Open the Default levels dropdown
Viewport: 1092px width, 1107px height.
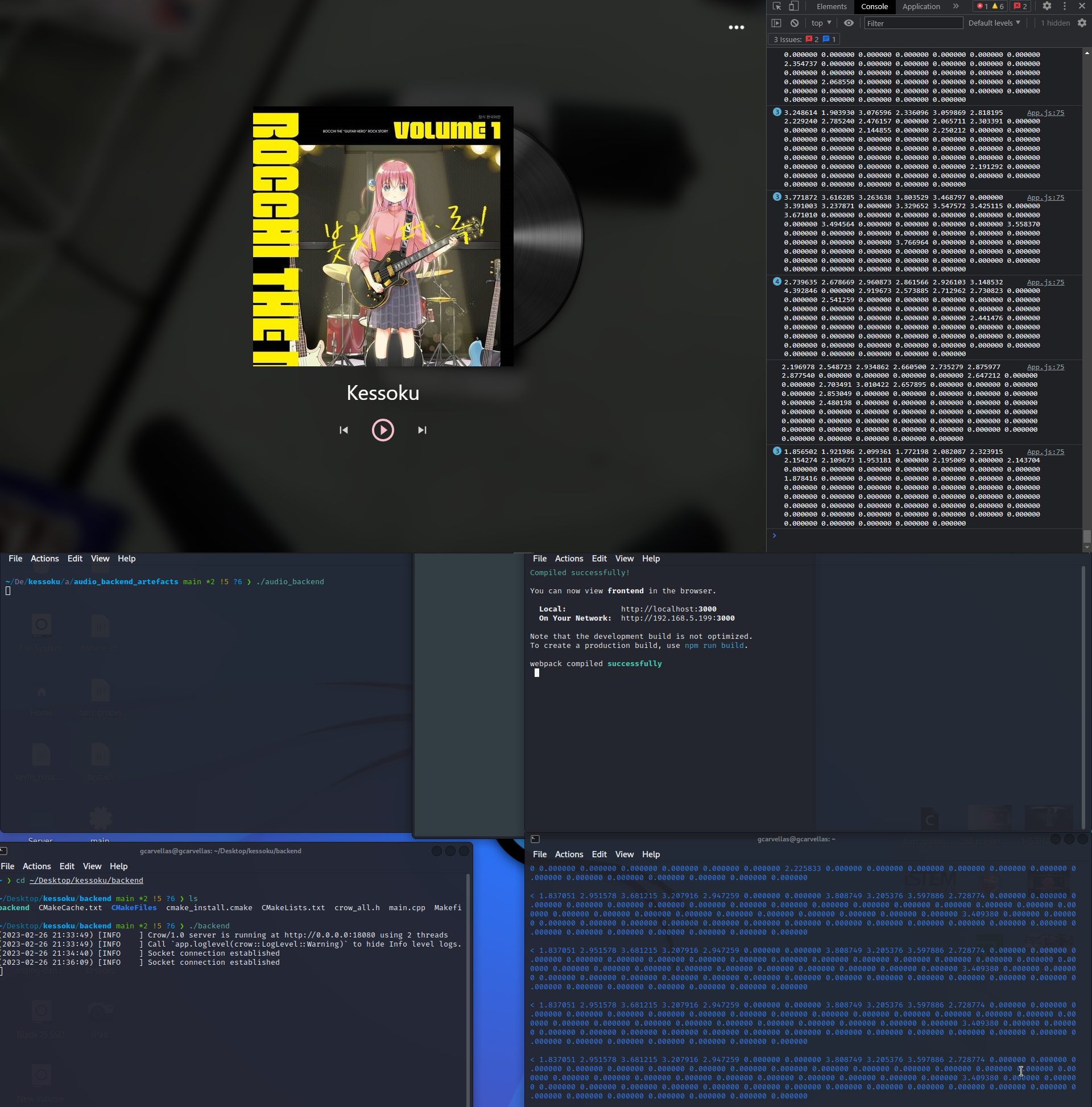[994, 23]
